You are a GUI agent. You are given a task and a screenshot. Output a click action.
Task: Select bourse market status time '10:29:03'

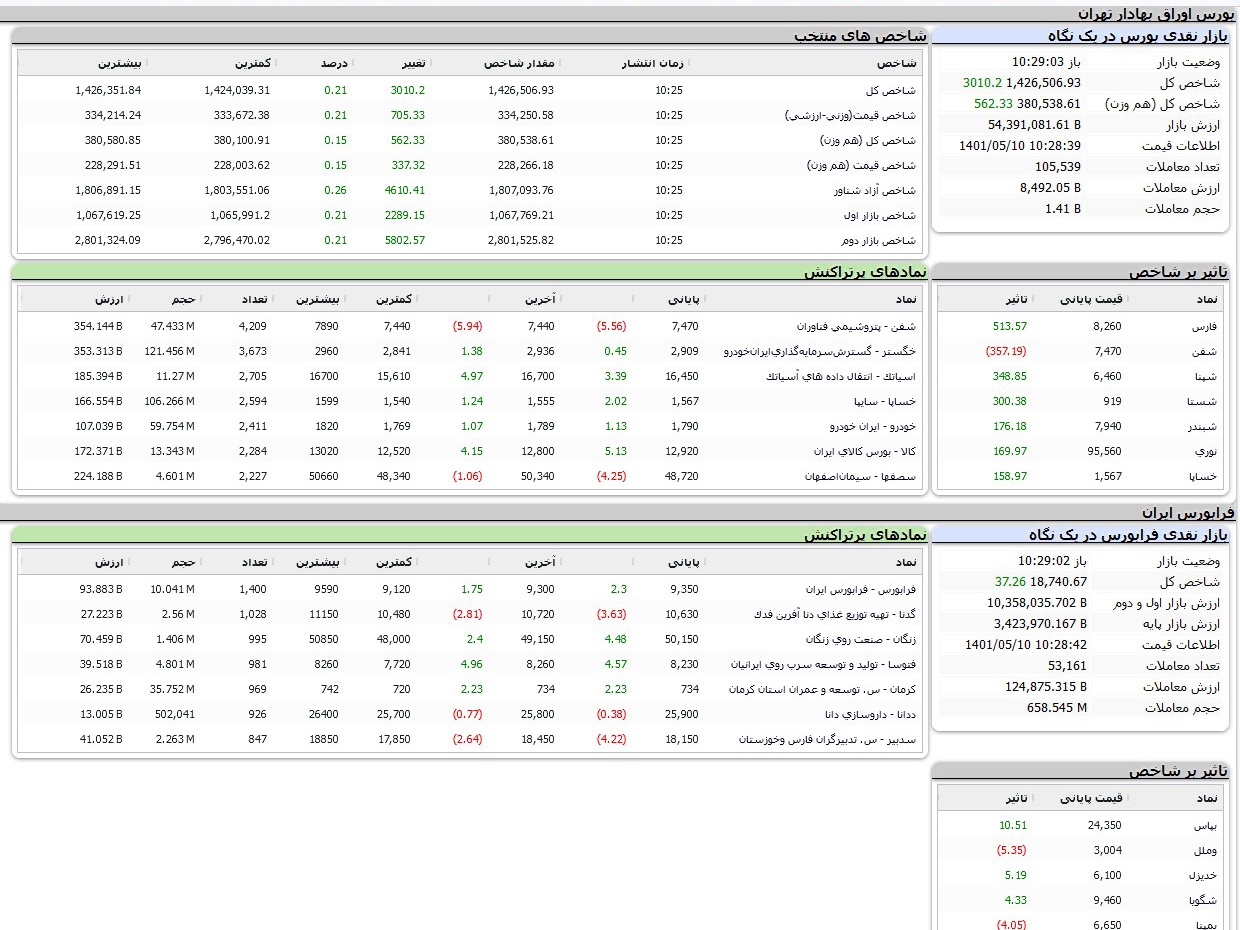coord(1037,62)
